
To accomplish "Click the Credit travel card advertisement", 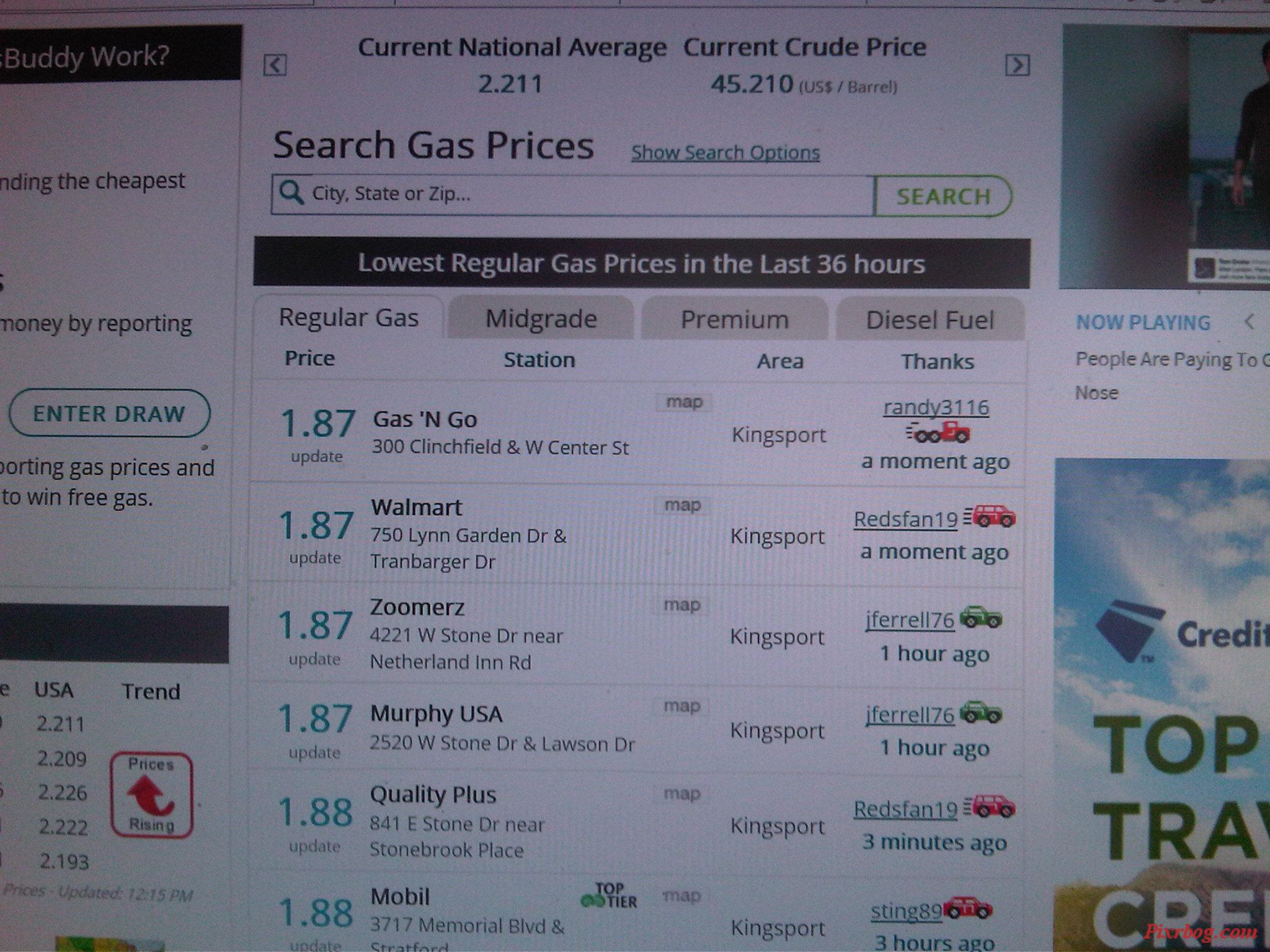I will pyautogui.click(x=1162, y=705).
